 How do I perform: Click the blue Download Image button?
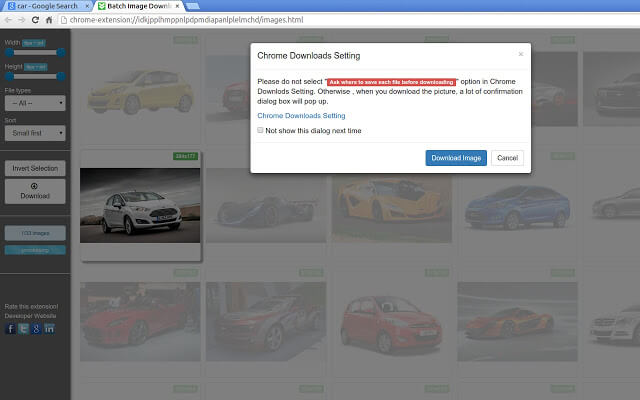pyautogui.click(x=456, y=158)
